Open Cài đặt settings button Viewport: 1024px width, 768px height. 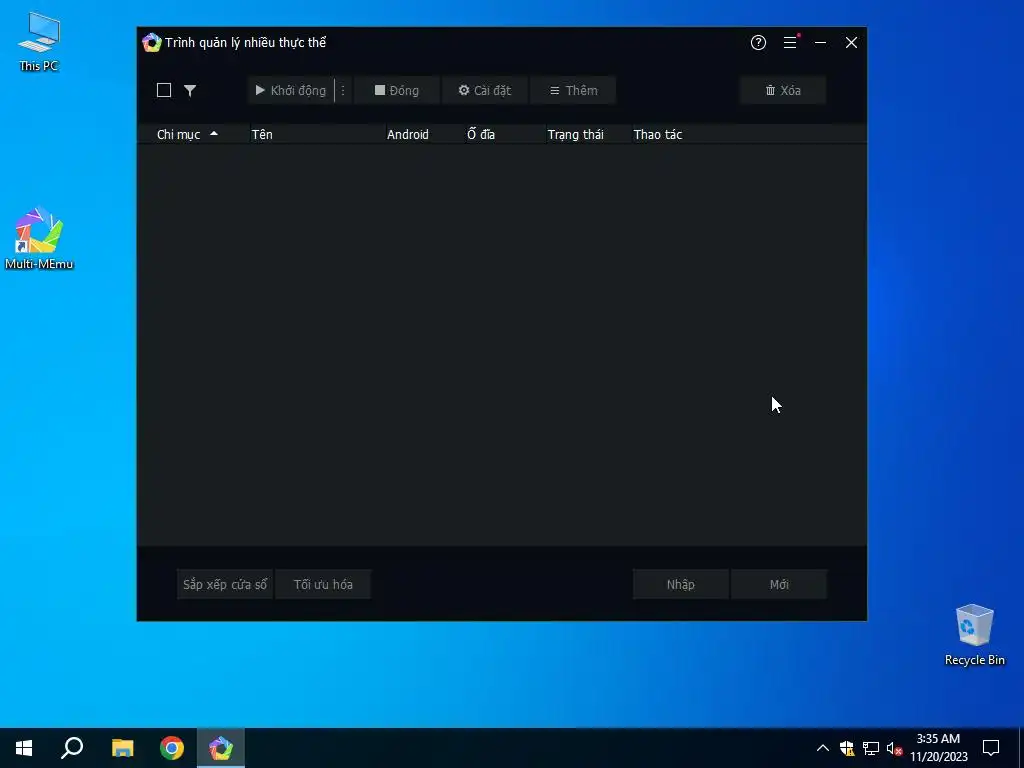(485, 90)
